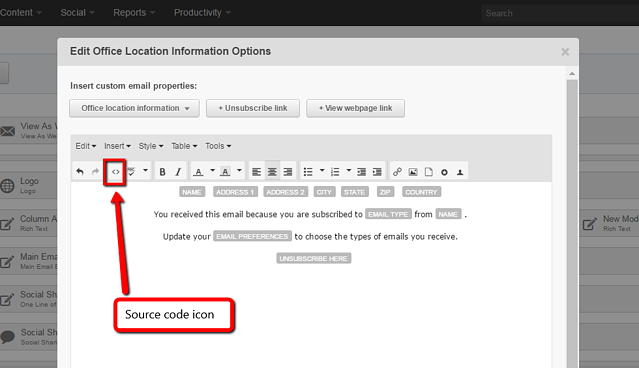Screen dimensions: 639x368
Task: Select the ADDRESS 1 token
Action: (x=235, y=192)
